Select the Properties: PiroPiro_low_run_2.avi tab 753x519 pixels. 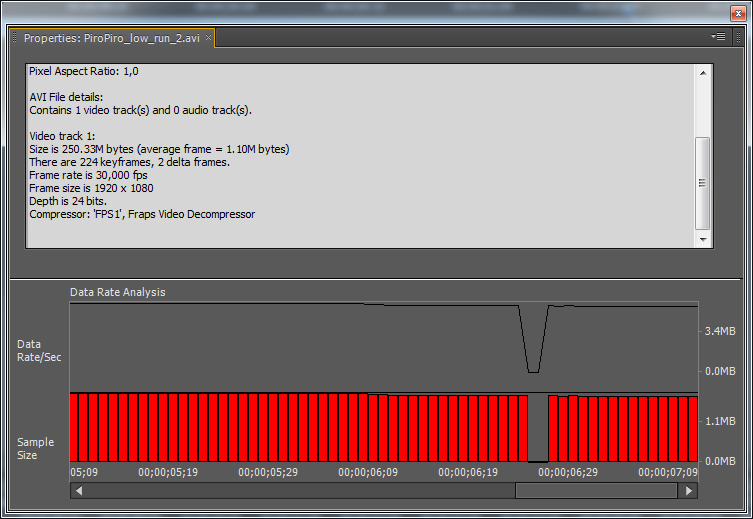coord(111,38)
